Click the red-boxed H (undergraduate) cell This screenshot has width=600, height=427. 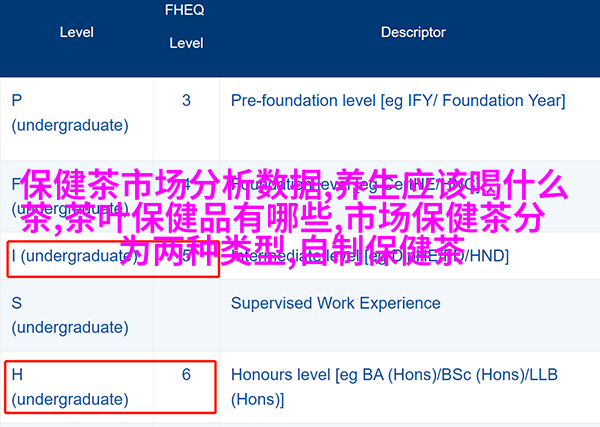point(70,387)
